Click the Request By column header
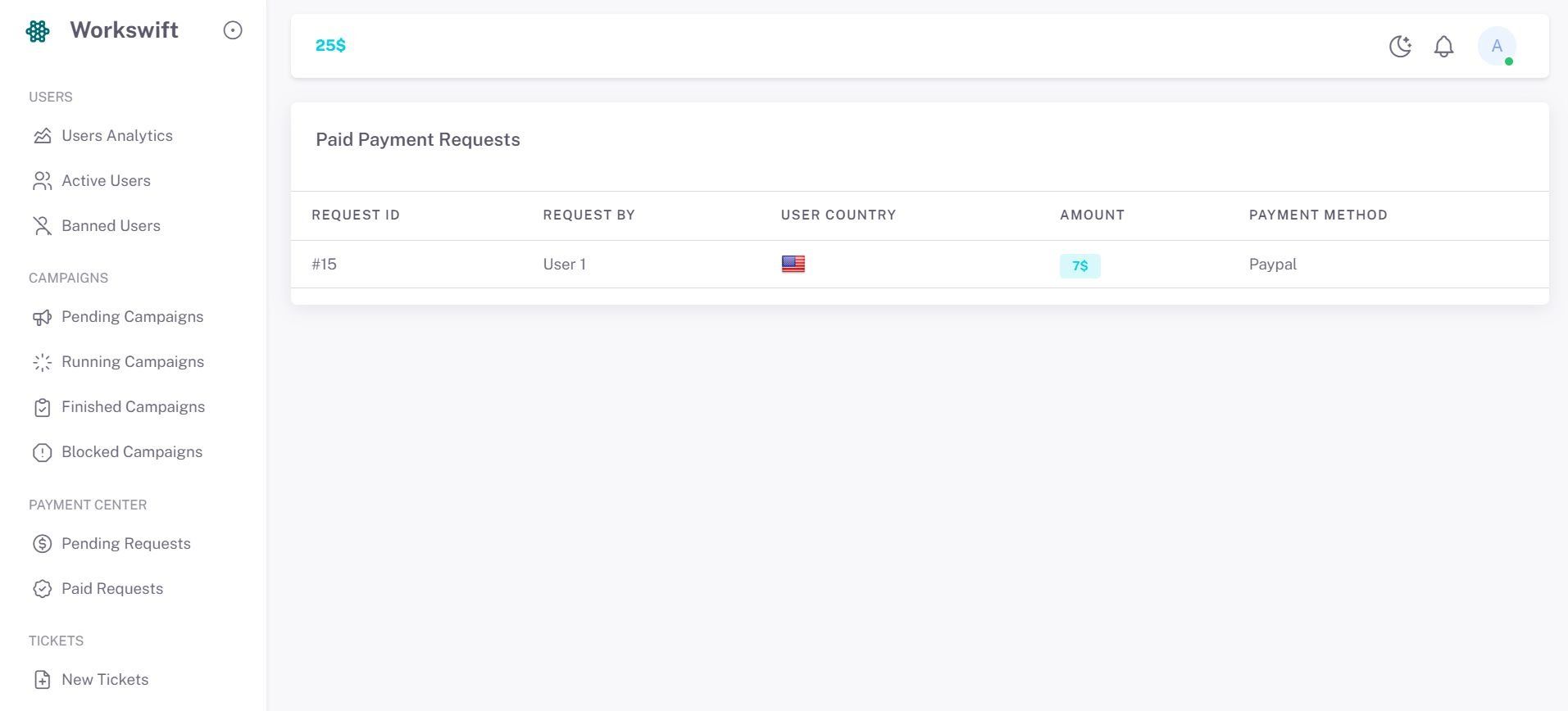The image size is (1568, 711). 589,215
